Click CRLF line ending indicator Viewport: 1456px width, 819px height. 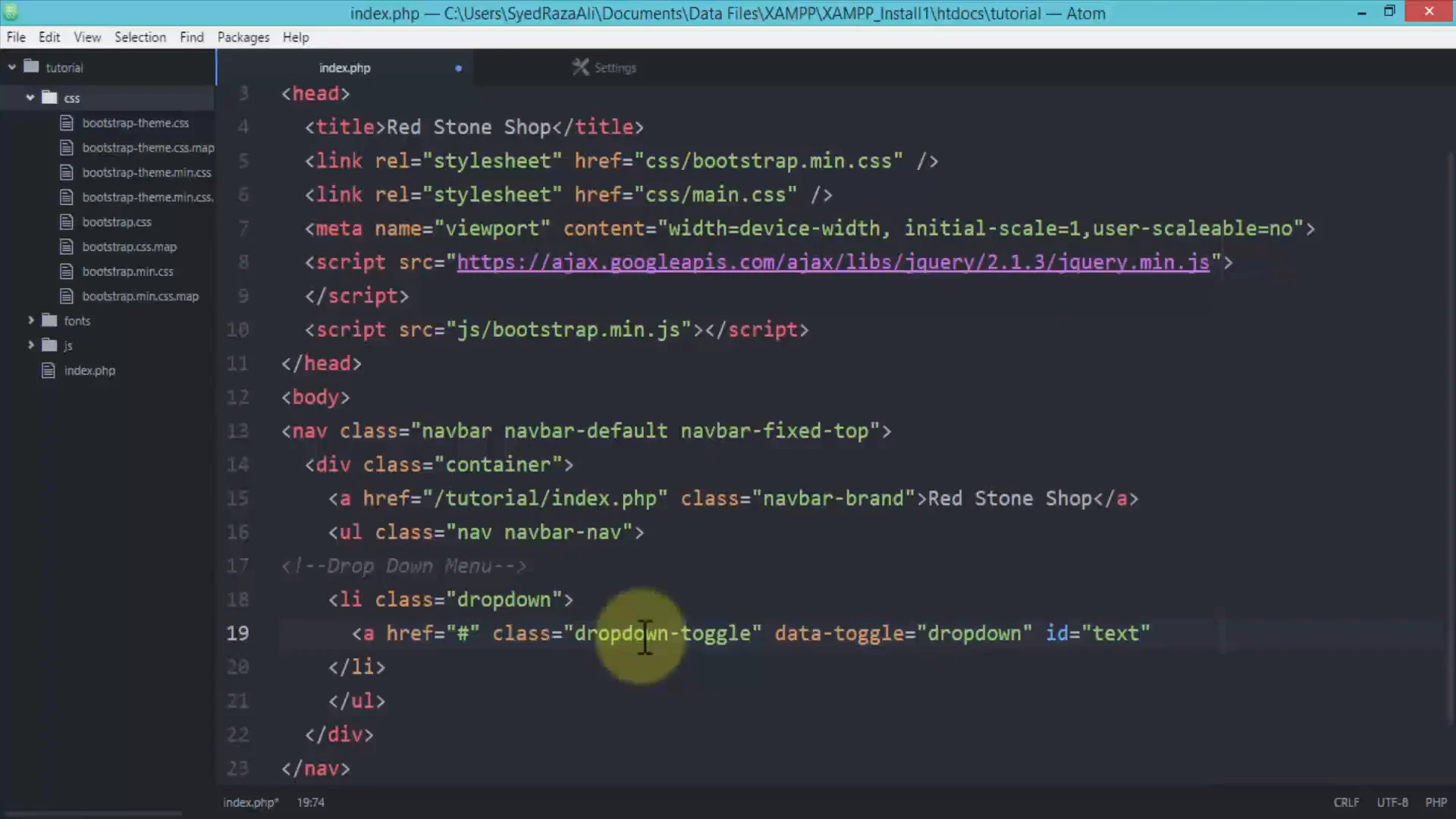point(1346,802)
